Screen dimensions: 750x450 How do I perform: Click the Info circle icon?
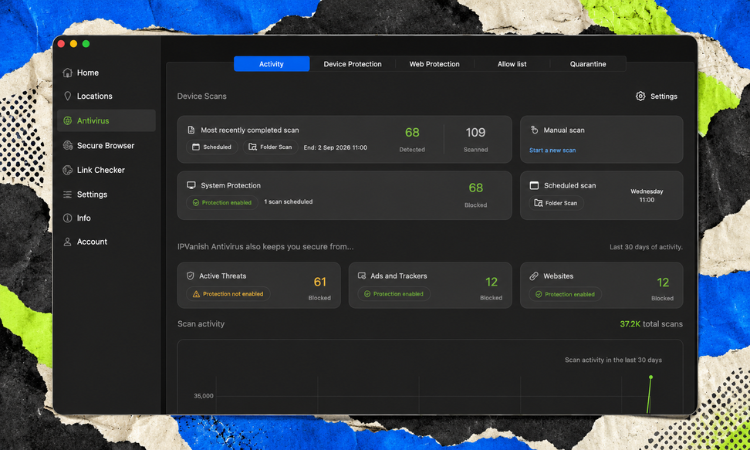(x=67, y=218)
